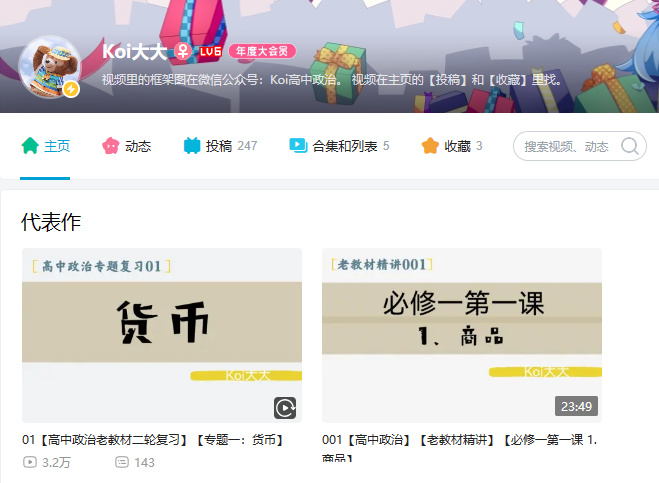Click the blue TV icon for 投稿
Screen dimensions: 659x483
(192, 146)
